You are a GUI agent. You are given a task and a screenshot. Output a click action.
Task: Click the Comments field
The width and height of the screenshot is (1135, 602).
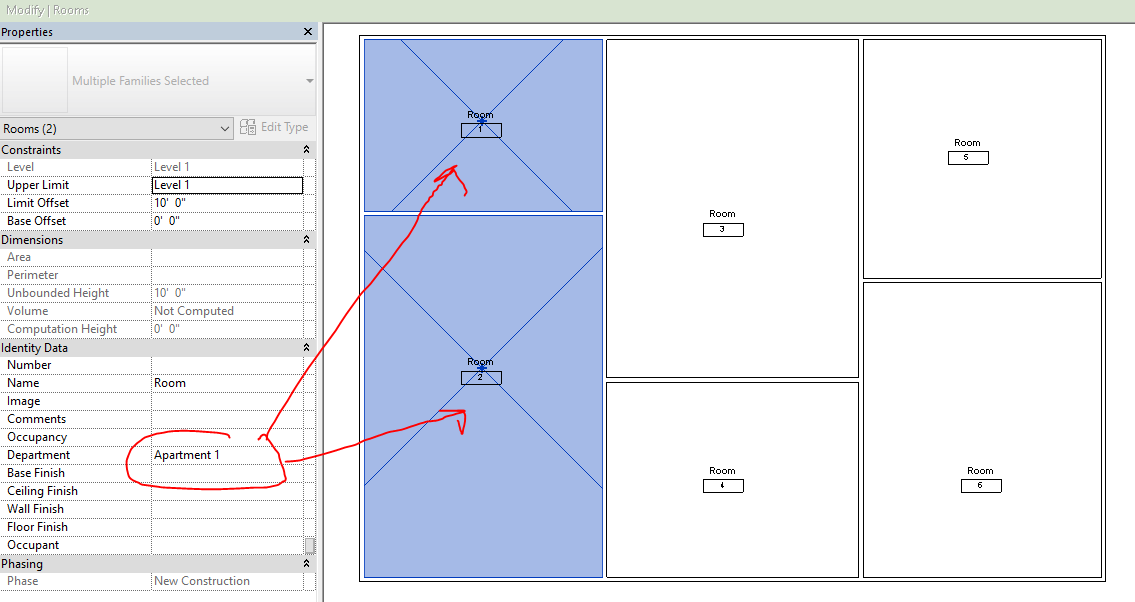(x=226, y=418)
